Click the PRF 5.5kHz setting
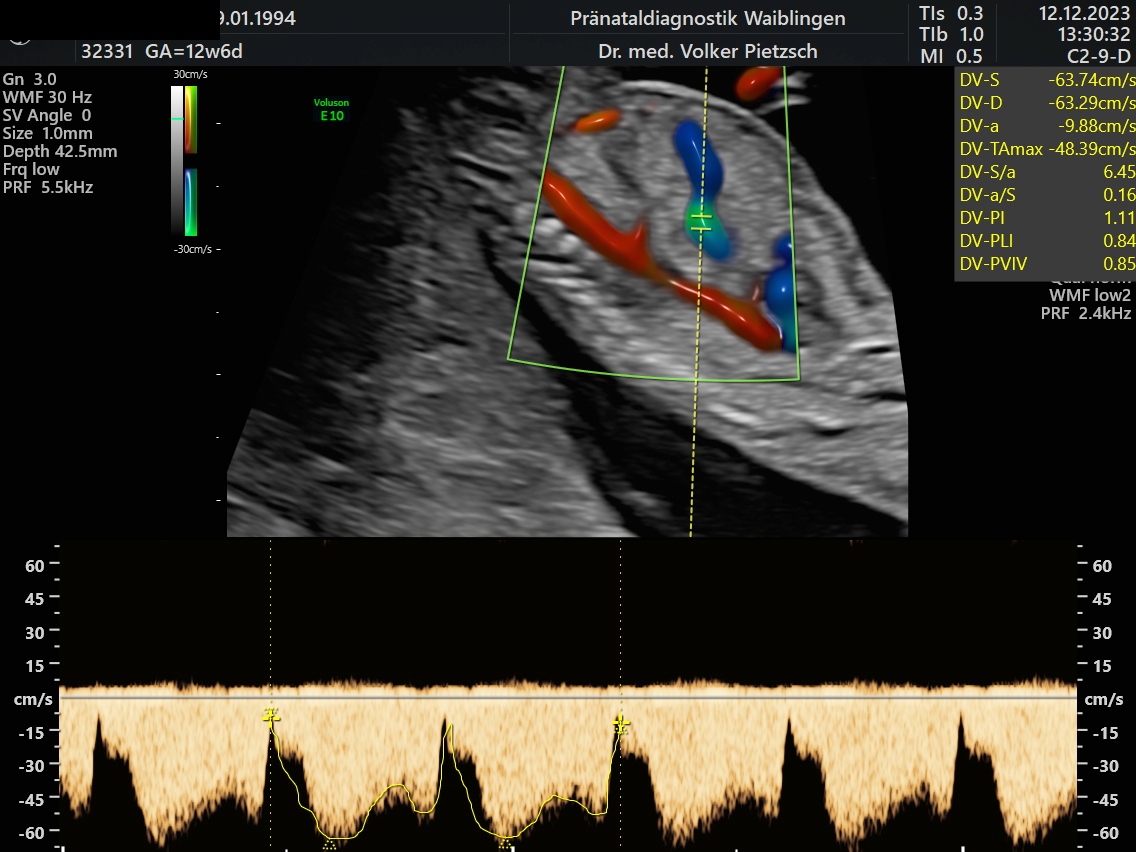 tap(48, 187)
